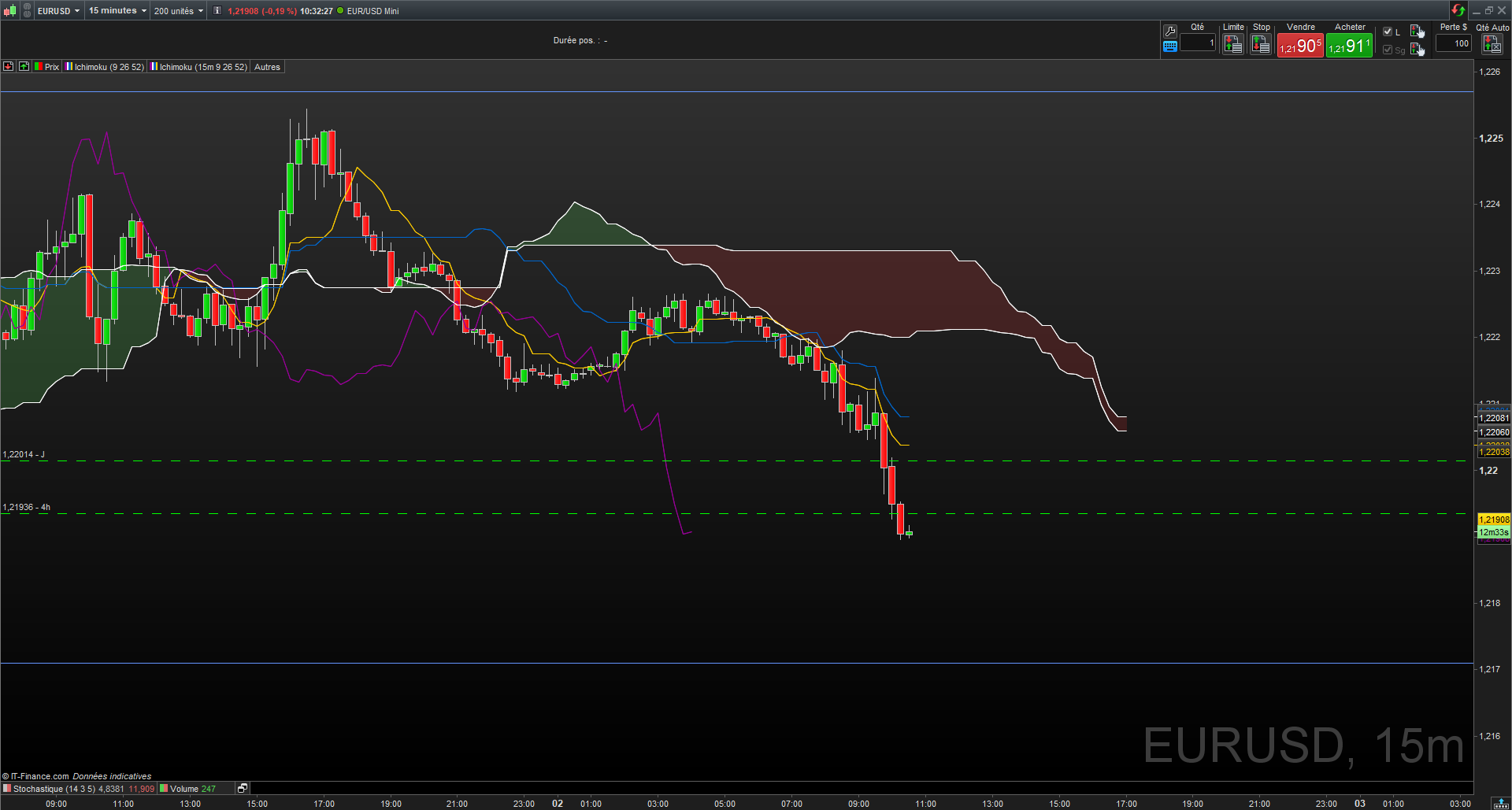Toggle the L checkbox
The image size is (1512, 810).
(1388, 32)
